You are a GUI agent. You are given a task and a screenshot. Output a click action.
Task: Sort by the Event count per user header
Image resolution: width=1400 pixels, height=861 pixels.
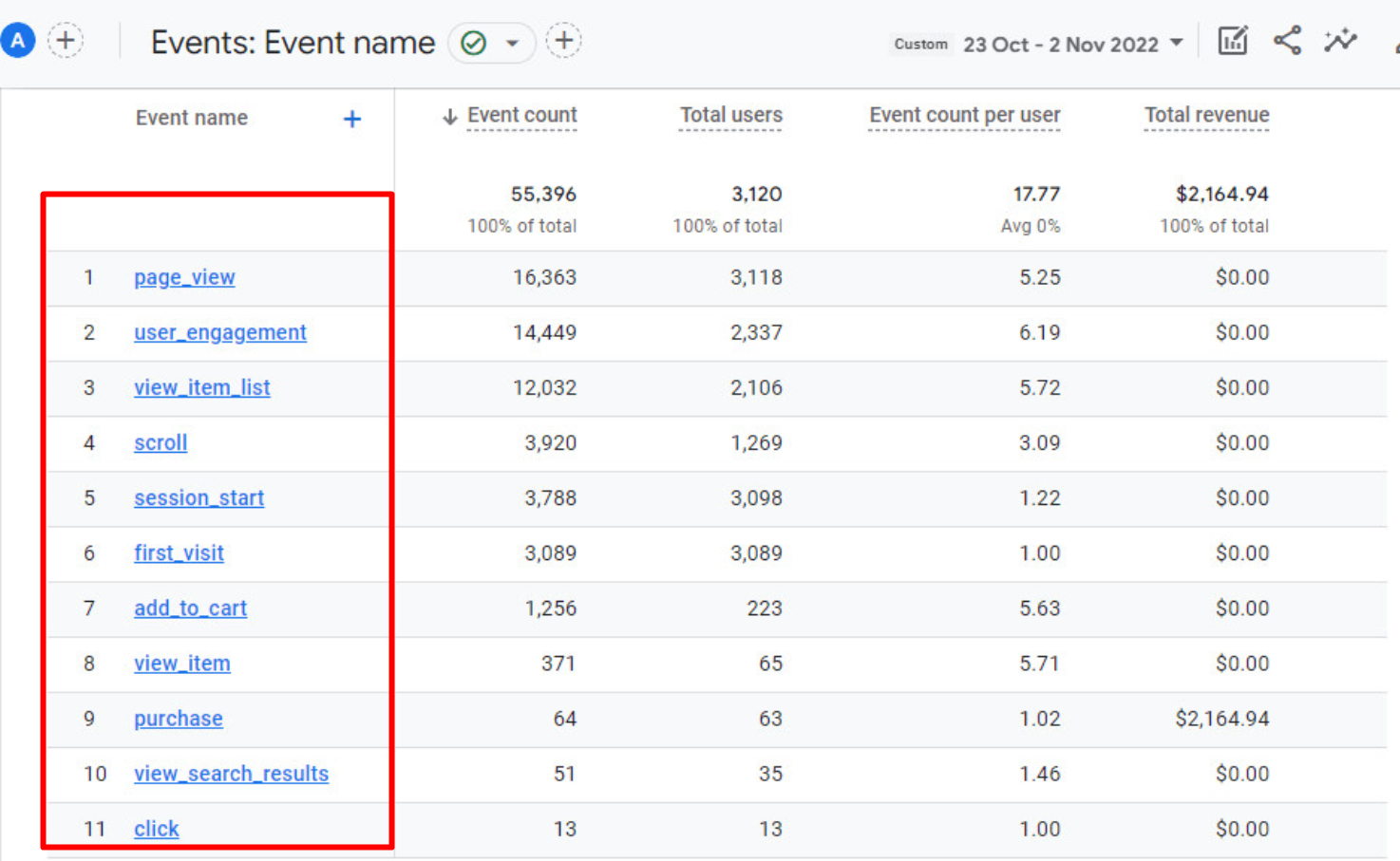[x=964, y=115]
